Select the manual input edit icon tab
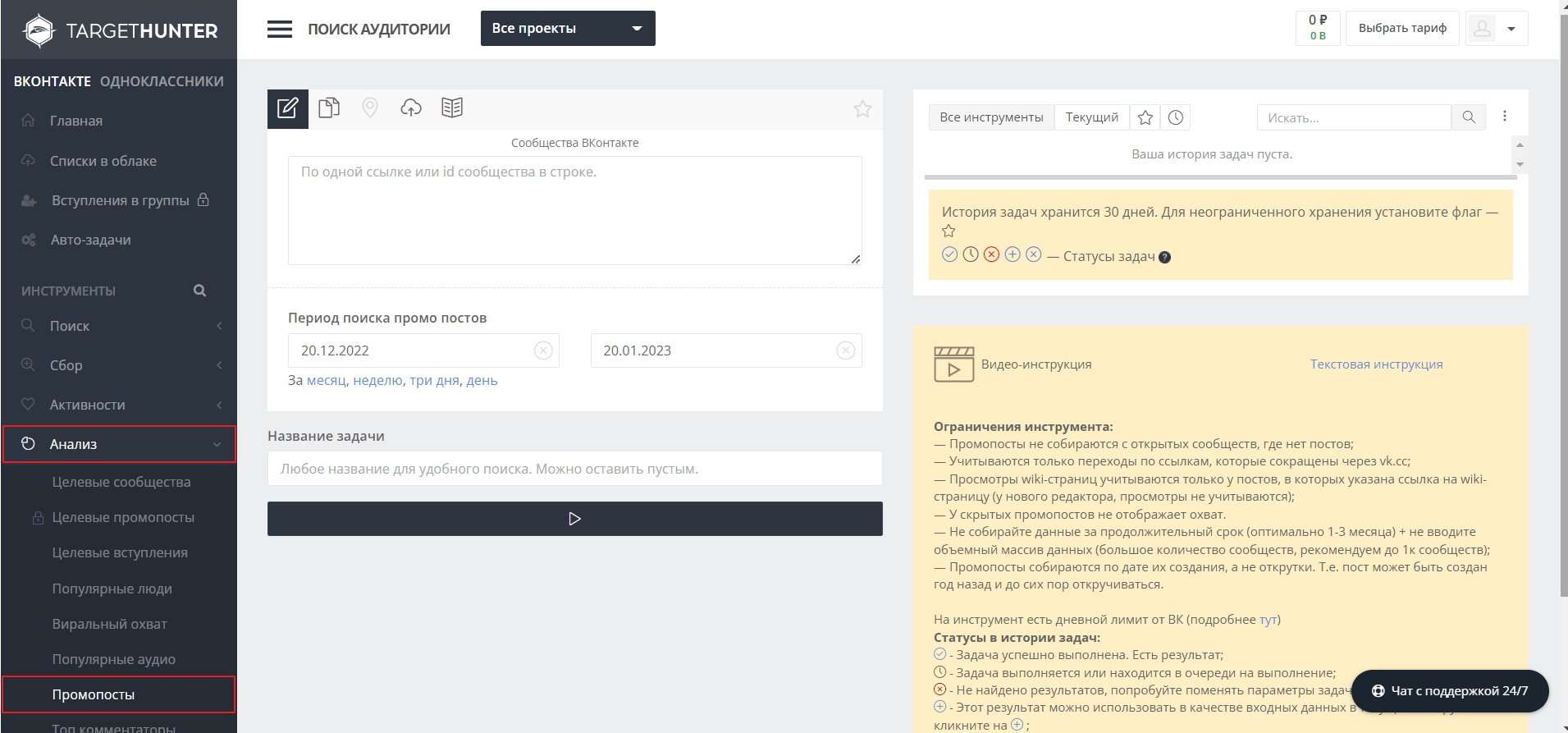 (x=288, y=109)
